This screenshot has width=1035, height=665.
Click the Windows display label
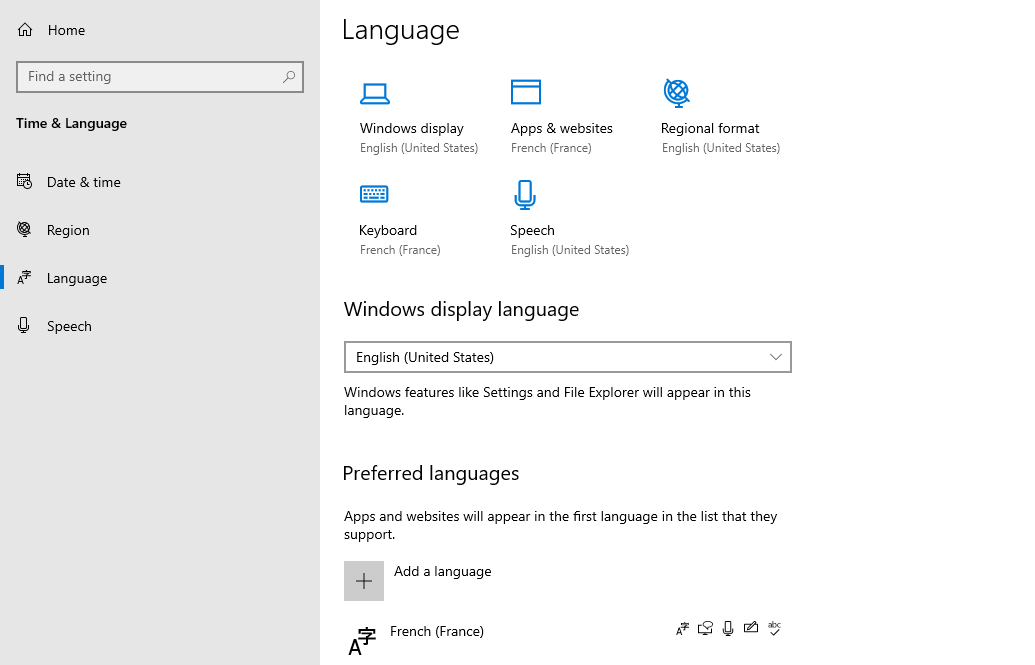411,128
